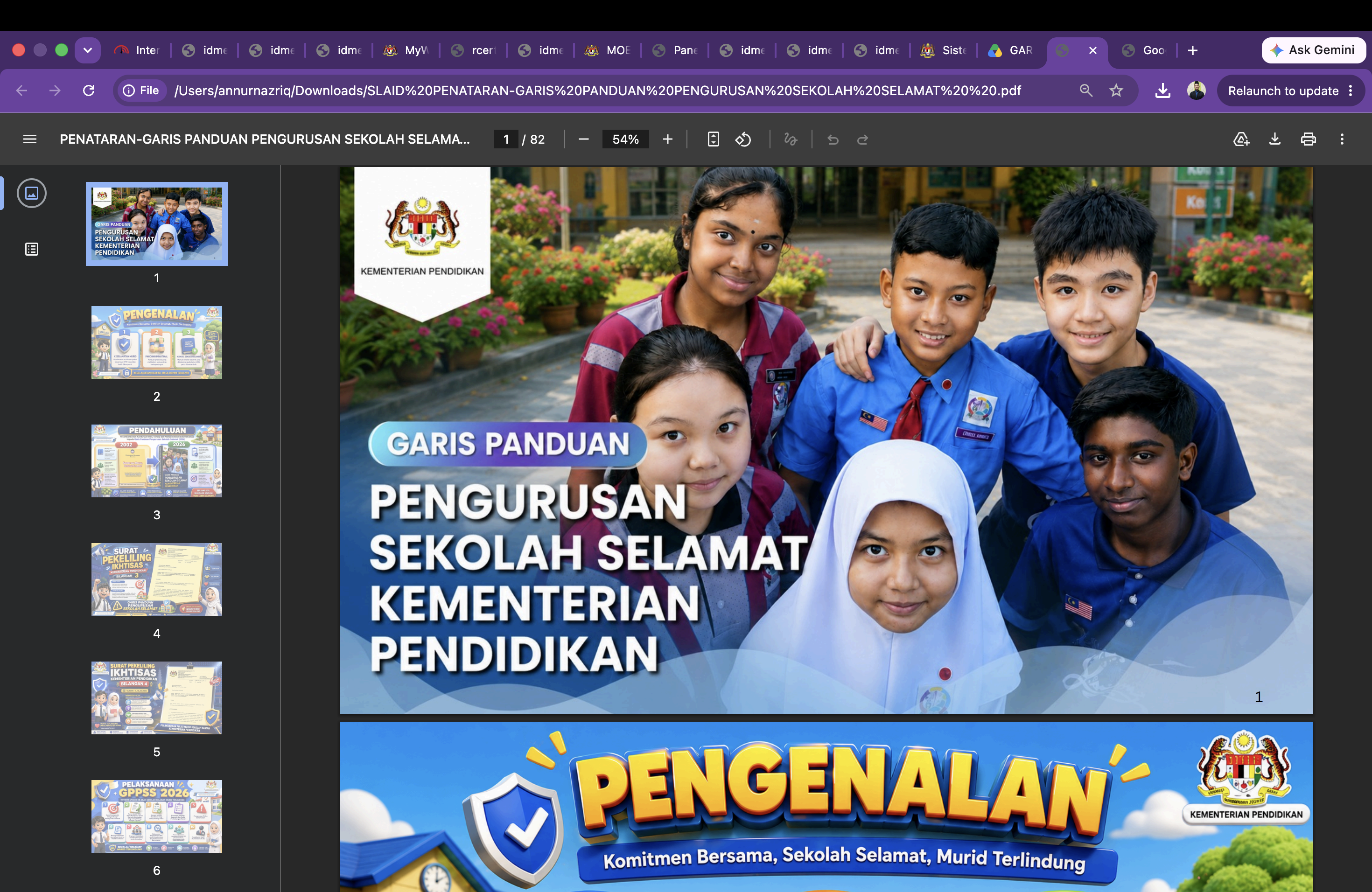Image resolution: width=1372 pixels, height=892 pixels.
Task: Open PDF viewer more actions menu
Action: (x=1342, y=139)
